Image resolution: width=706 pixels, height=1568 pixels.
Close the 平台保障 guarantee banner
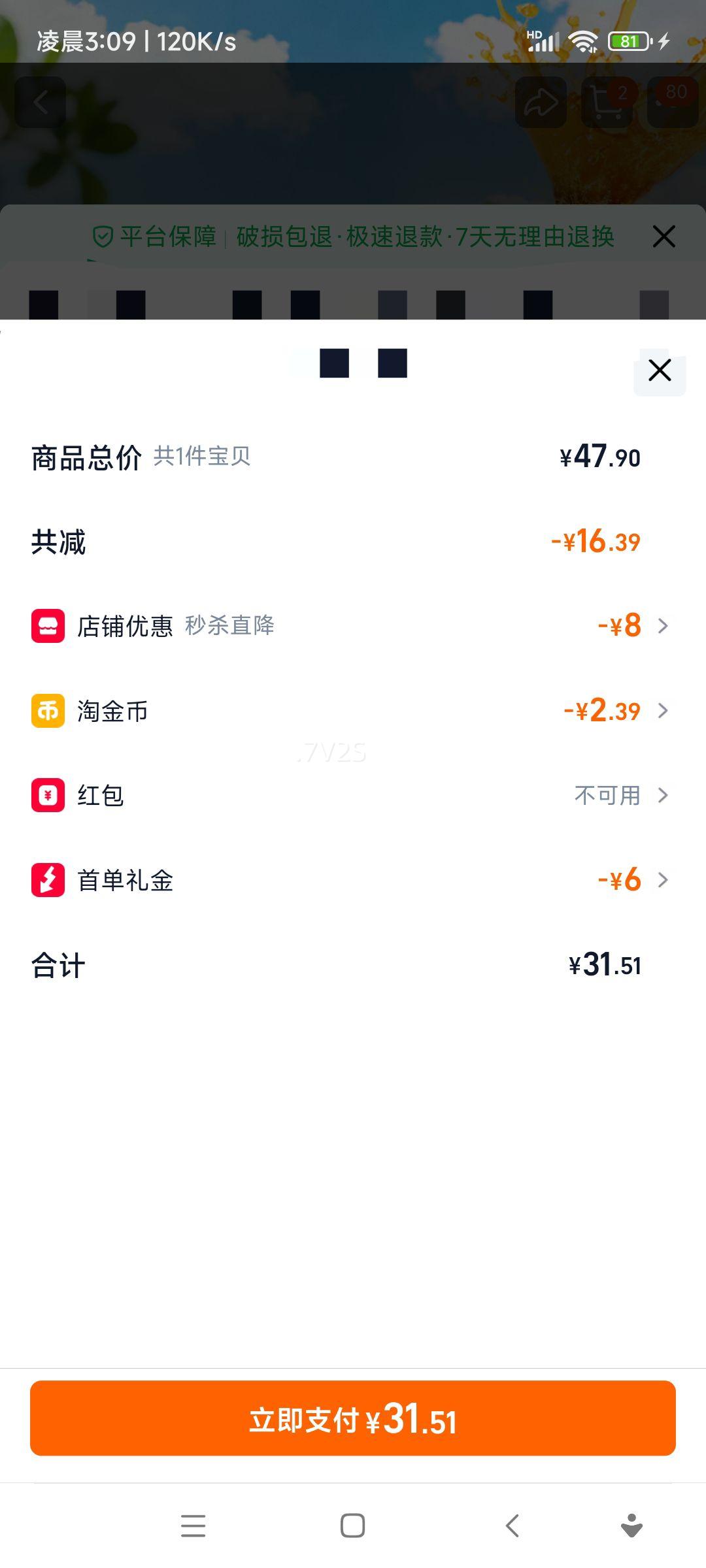tap(664, 237)
